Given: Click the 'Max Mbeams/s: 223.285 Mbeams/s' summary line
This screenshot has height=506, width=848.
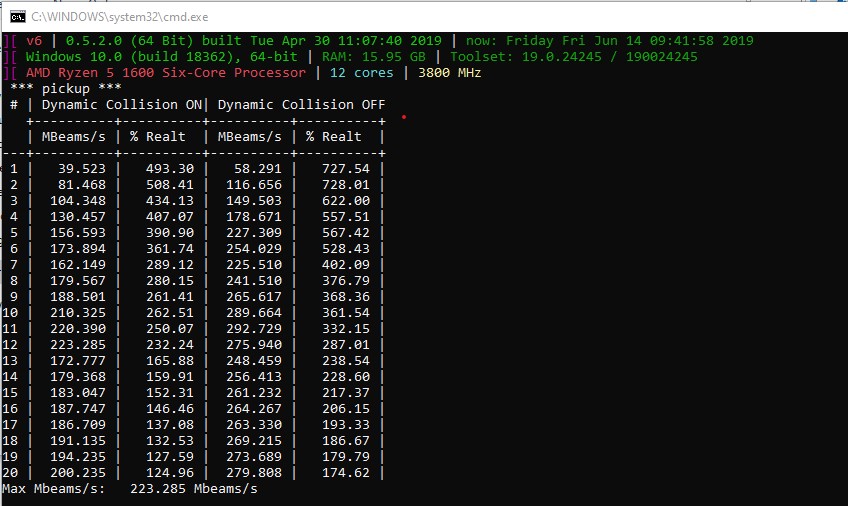Looking at the screenshot, I should [130, 489].
